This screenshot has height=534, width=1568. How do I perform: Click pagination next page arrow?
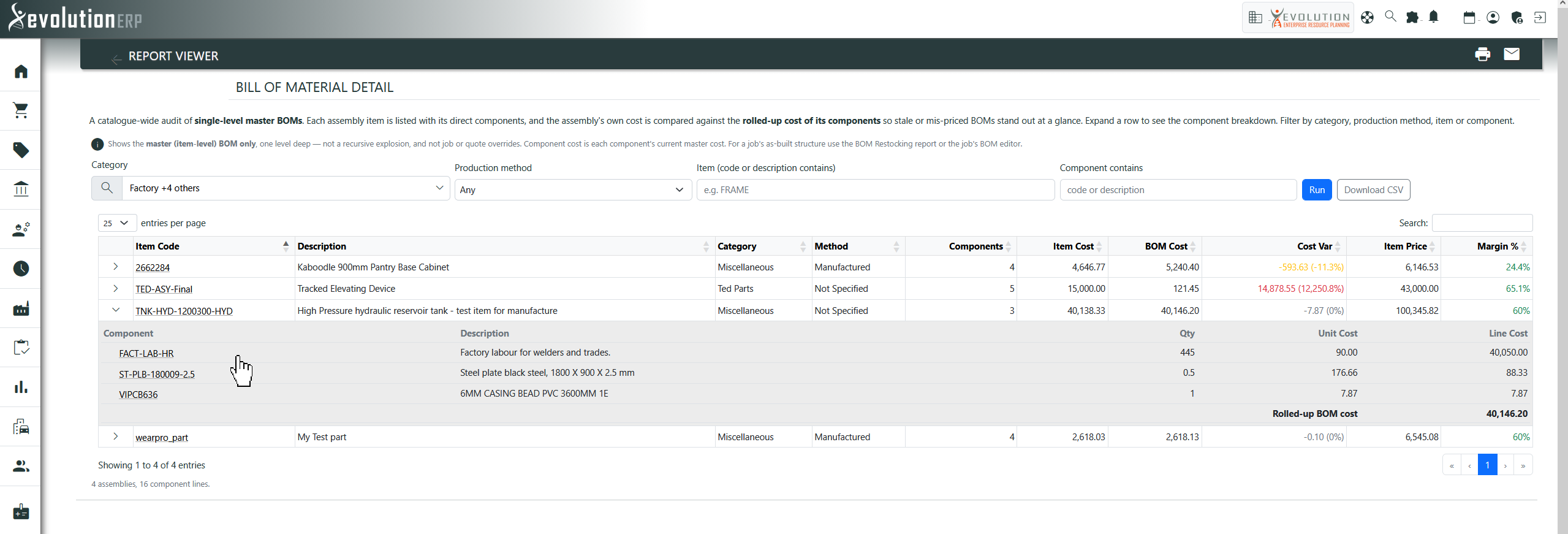pos(1505,465)
